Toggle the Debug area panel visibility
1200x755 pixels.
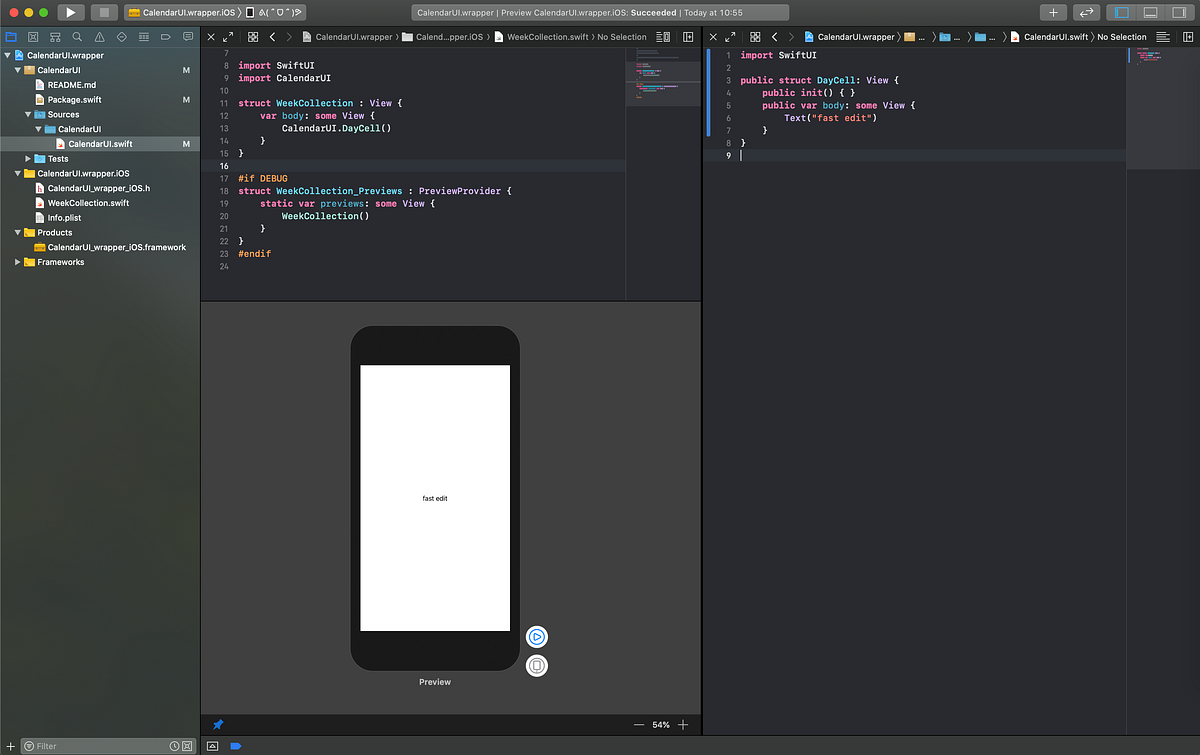pos(1150,12)
